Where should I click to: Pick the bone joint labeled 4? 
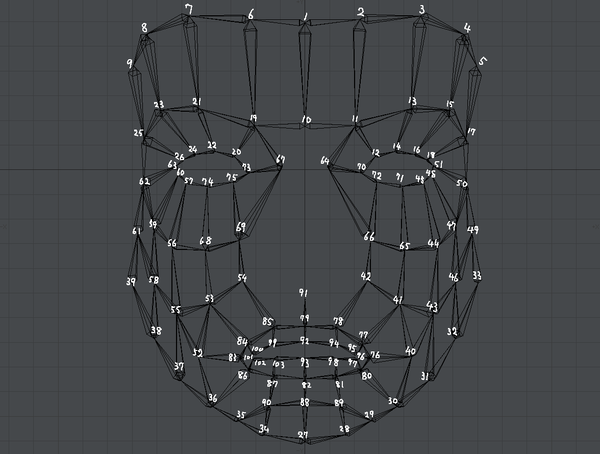point(467,28)
